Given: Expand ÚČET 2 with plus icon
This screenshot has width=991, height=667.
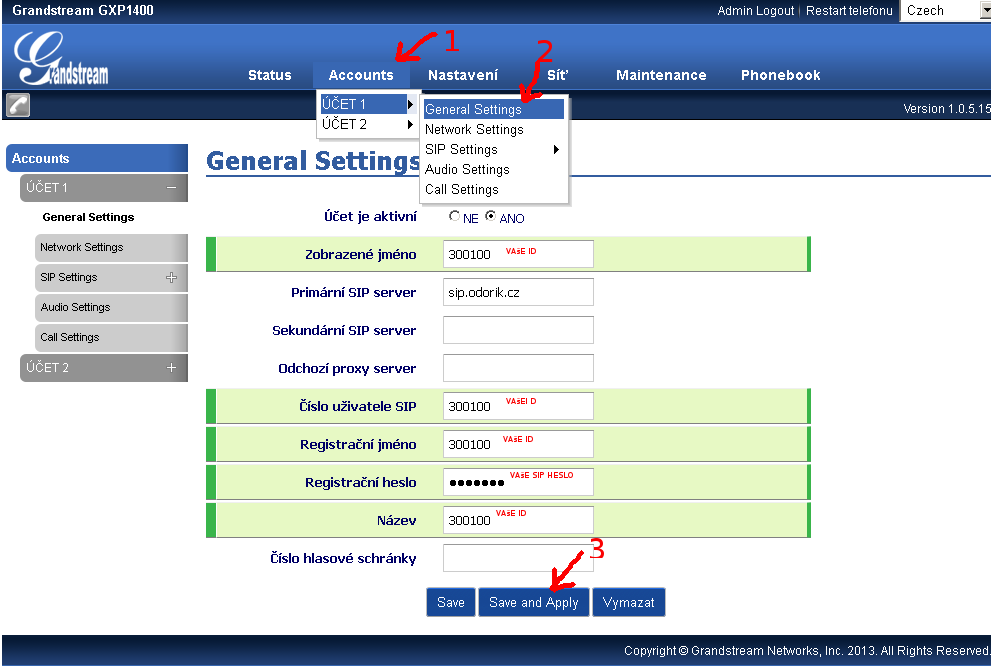Looking at the screenshot, I should point(171,368).
